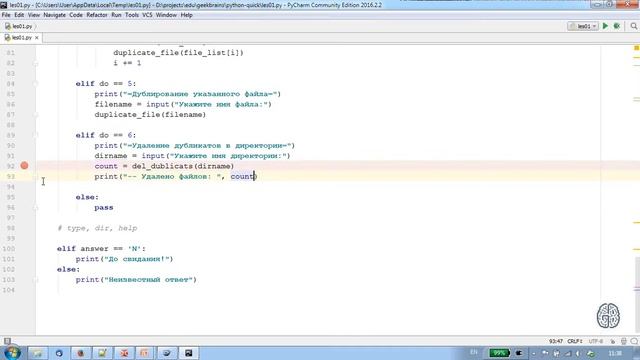Open the Refactor menu
Image resolution: width=640 pixels, height=360 pixels.
tap(97, 15)
